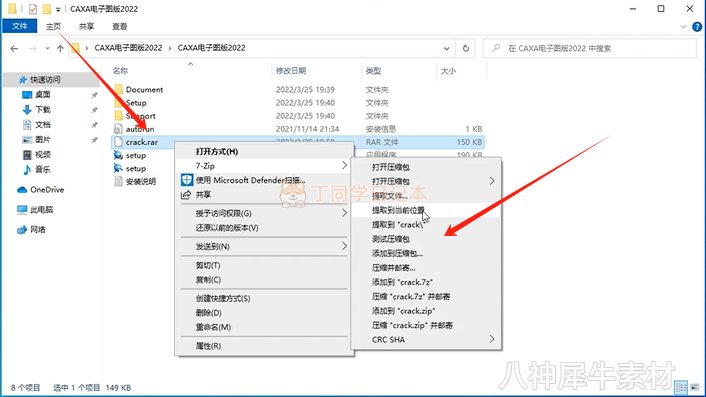Open the recent locations dropdown arrow

(47, 48)
